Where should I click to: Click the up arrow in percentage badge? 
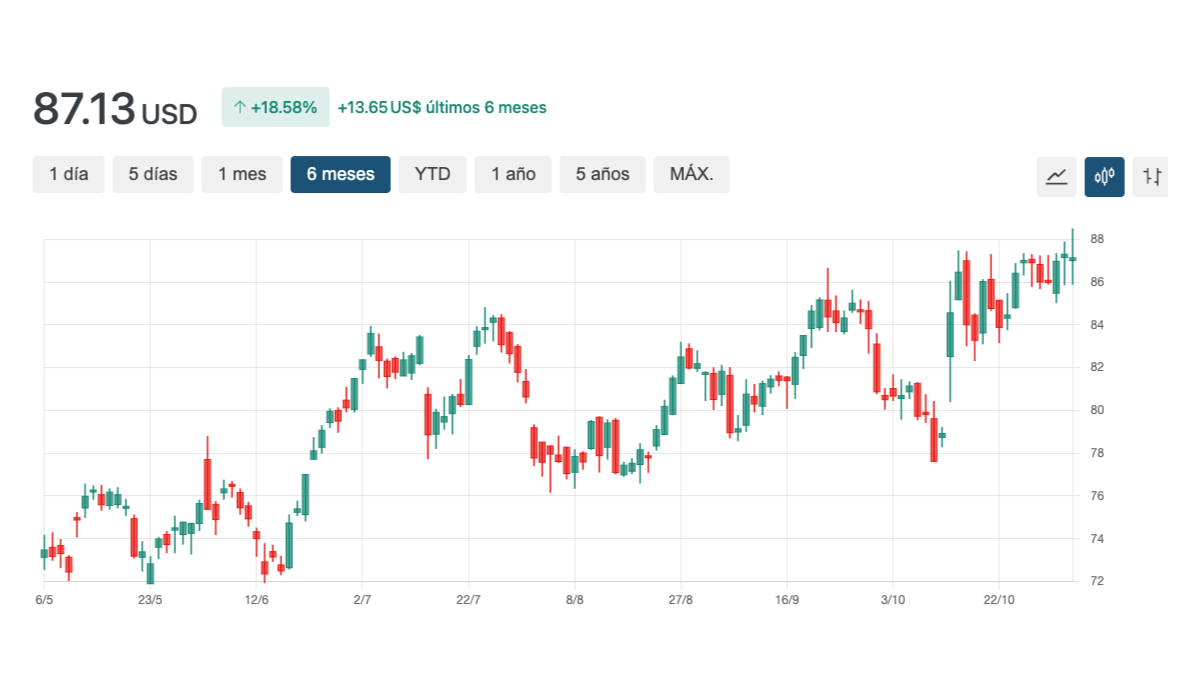pyautogui.click(x=239, y=107)
